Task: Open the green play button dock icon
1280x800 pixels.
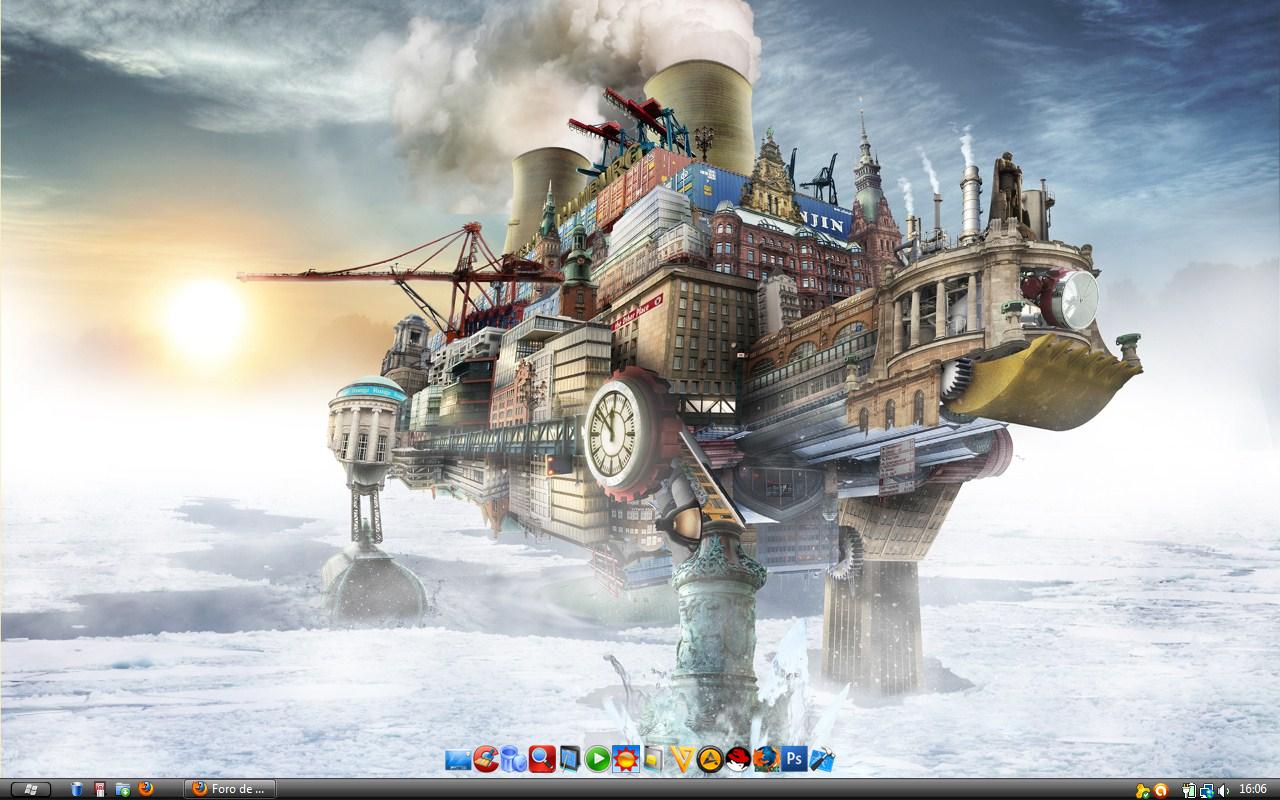Action: click(598, 760)
